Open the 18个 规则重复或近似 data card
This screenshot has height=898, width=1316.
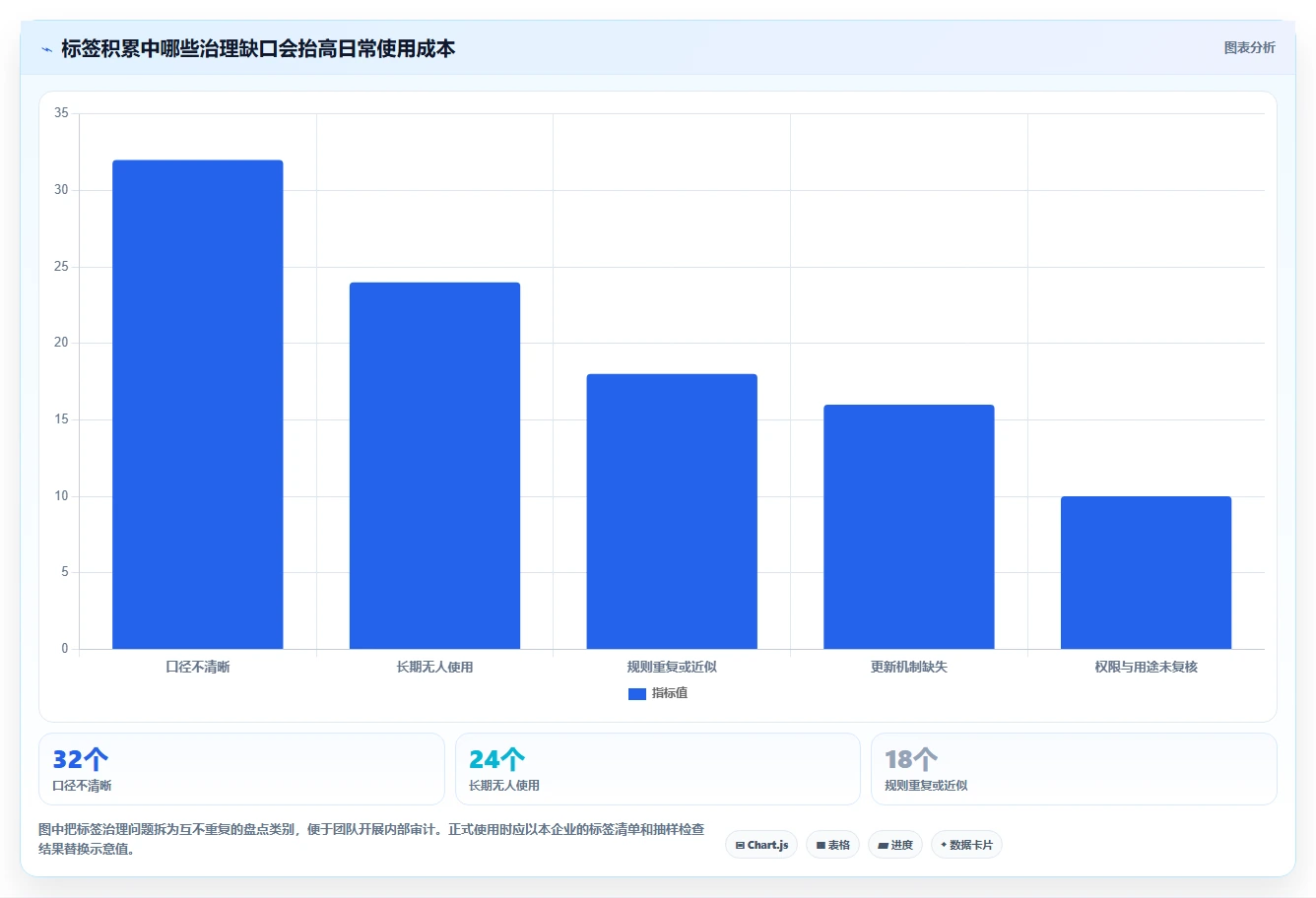1074,769
